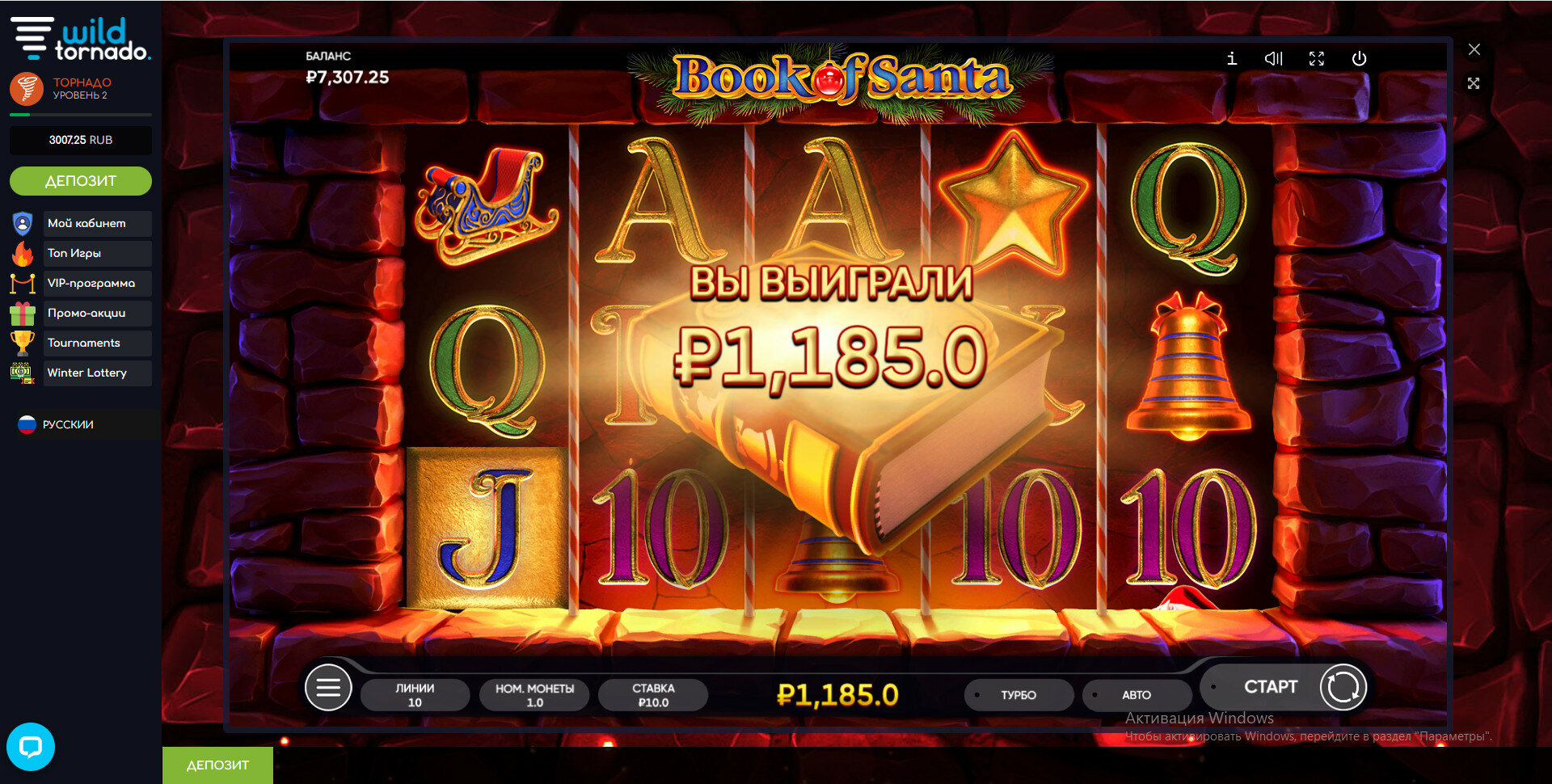Toggle the ТУРБО mode
Image resolution: width=1552 pixels, height=784 pixels.
[1018, 695]
